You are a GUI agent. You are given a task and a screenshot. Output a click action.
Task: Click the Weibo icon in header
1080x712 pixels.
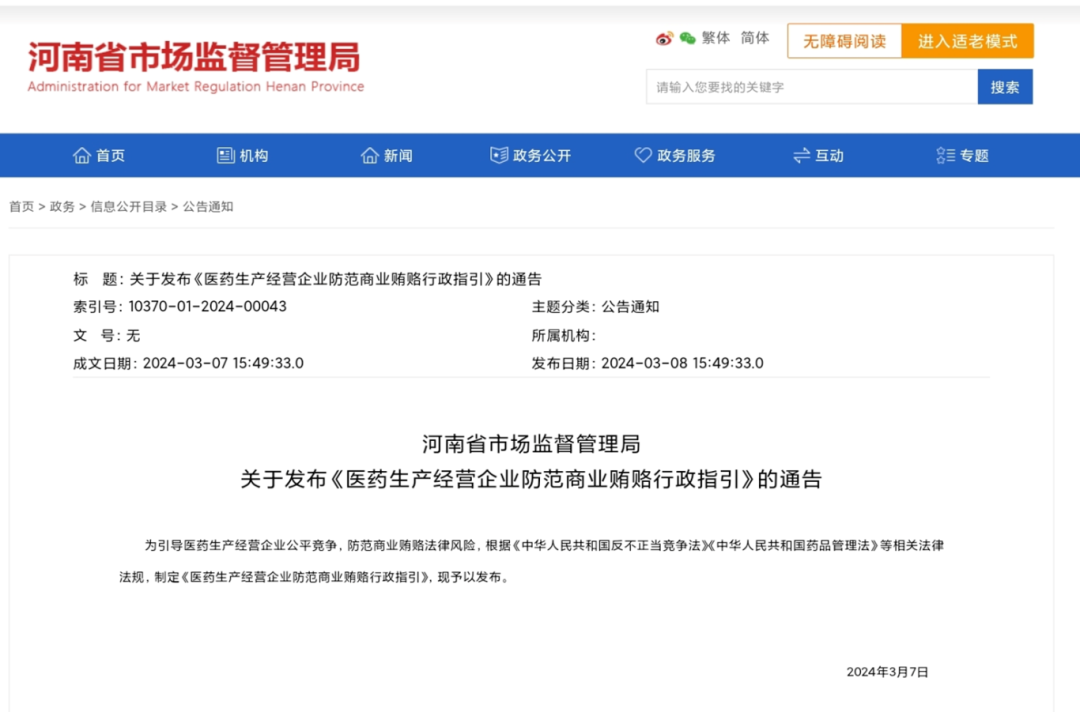pos(664,39)
